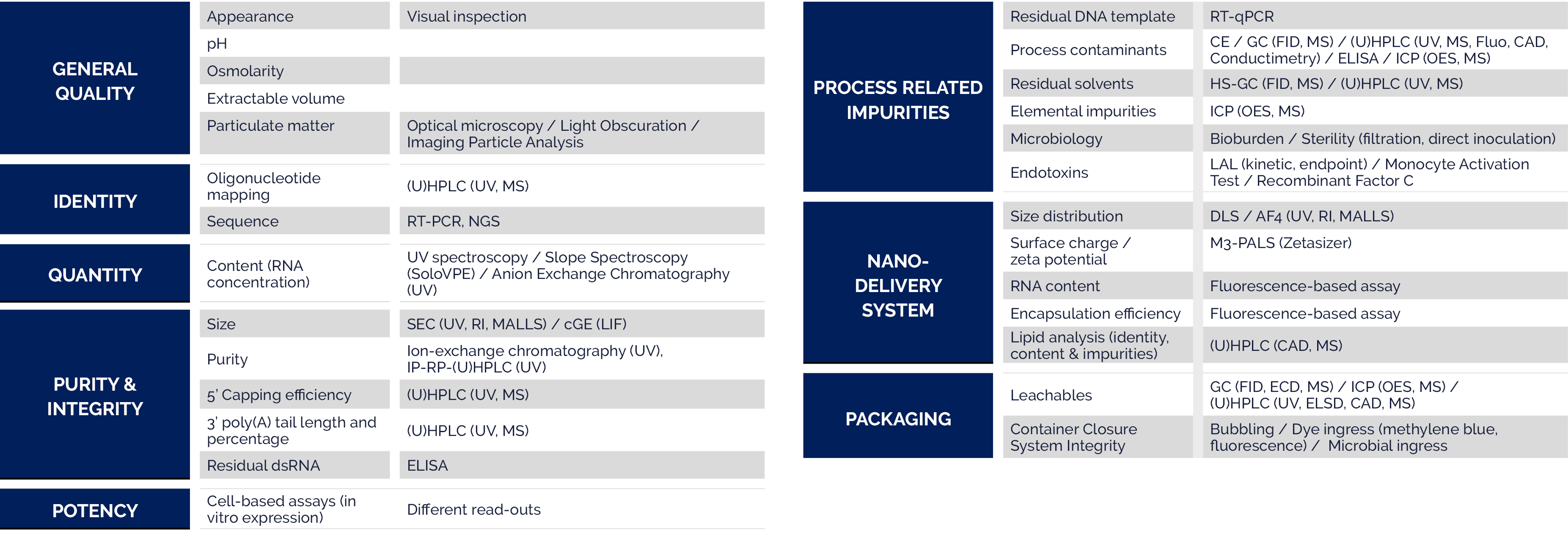The height and width of the screenshot is (535, 1568).
Task: Select the Encapsulation efficiency entry
Action: click(1098, 313)
